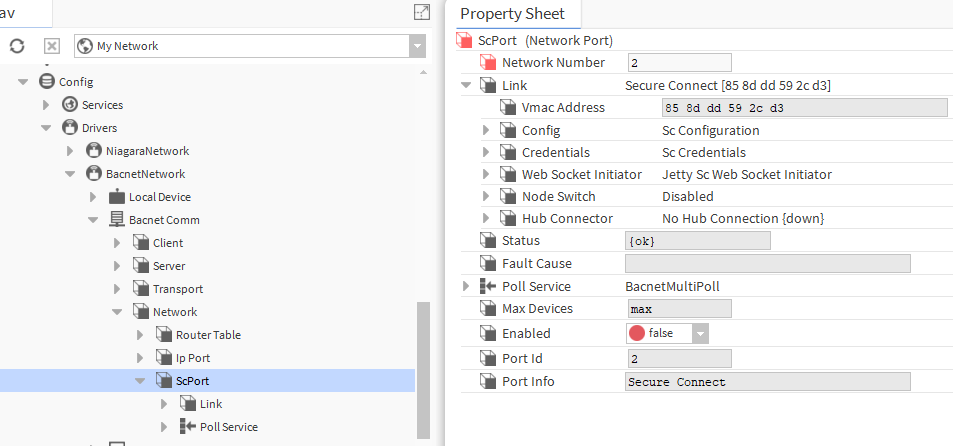Click the Bacnet Comm icon in tree
The image size is (953, 446).
pos(117,220)
